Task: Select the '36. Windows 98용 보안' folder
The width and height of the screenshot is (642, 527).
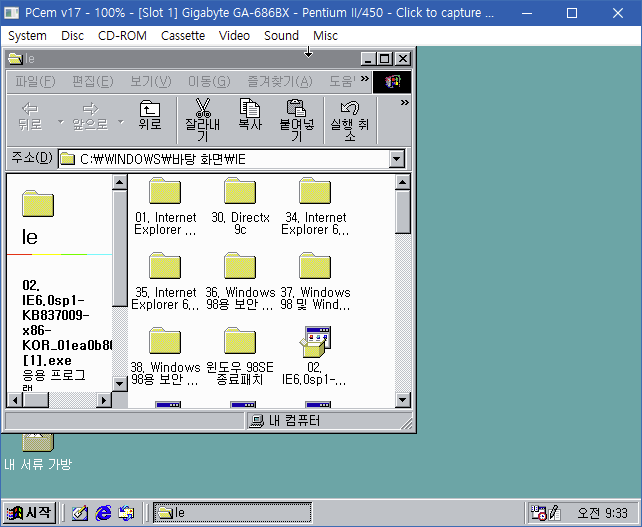Action: 240,282
